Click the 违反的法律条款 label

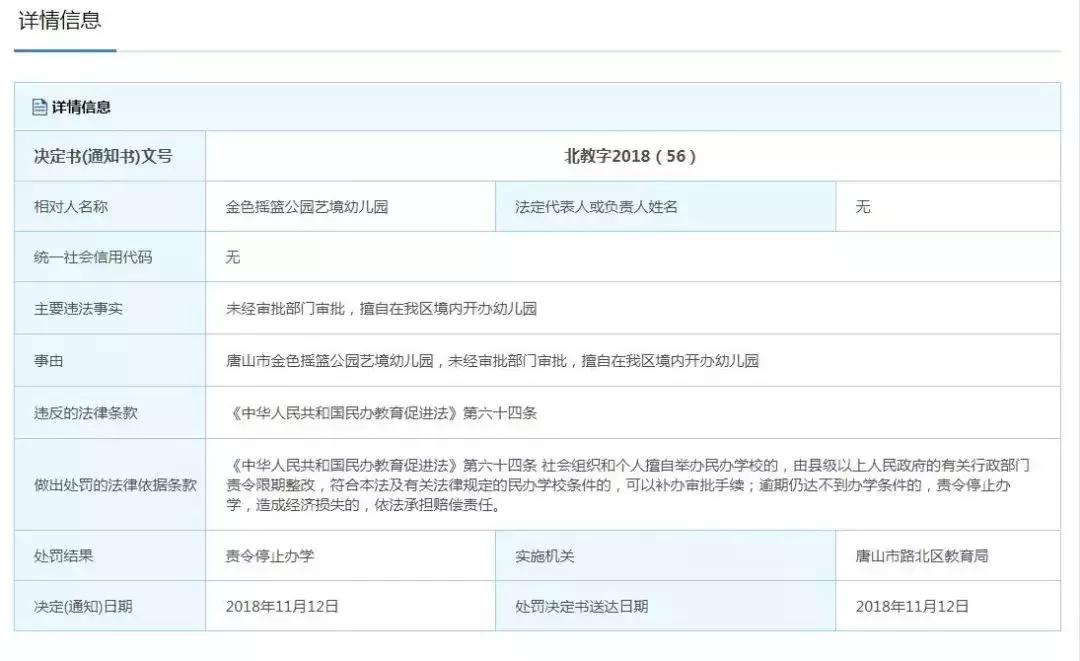pos(85,413)
